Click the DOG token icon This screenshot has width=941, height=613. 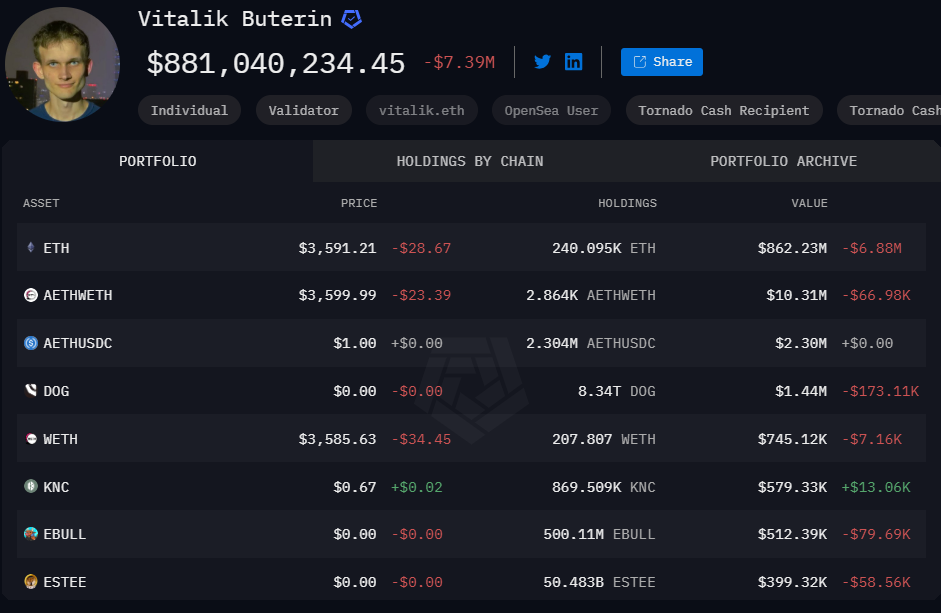point(27,391)
